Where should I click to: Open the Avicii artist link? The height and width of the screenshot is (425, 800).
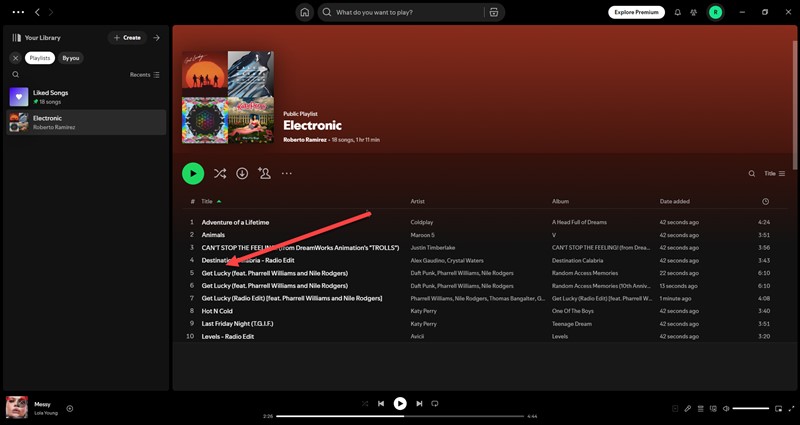(417, 337)
